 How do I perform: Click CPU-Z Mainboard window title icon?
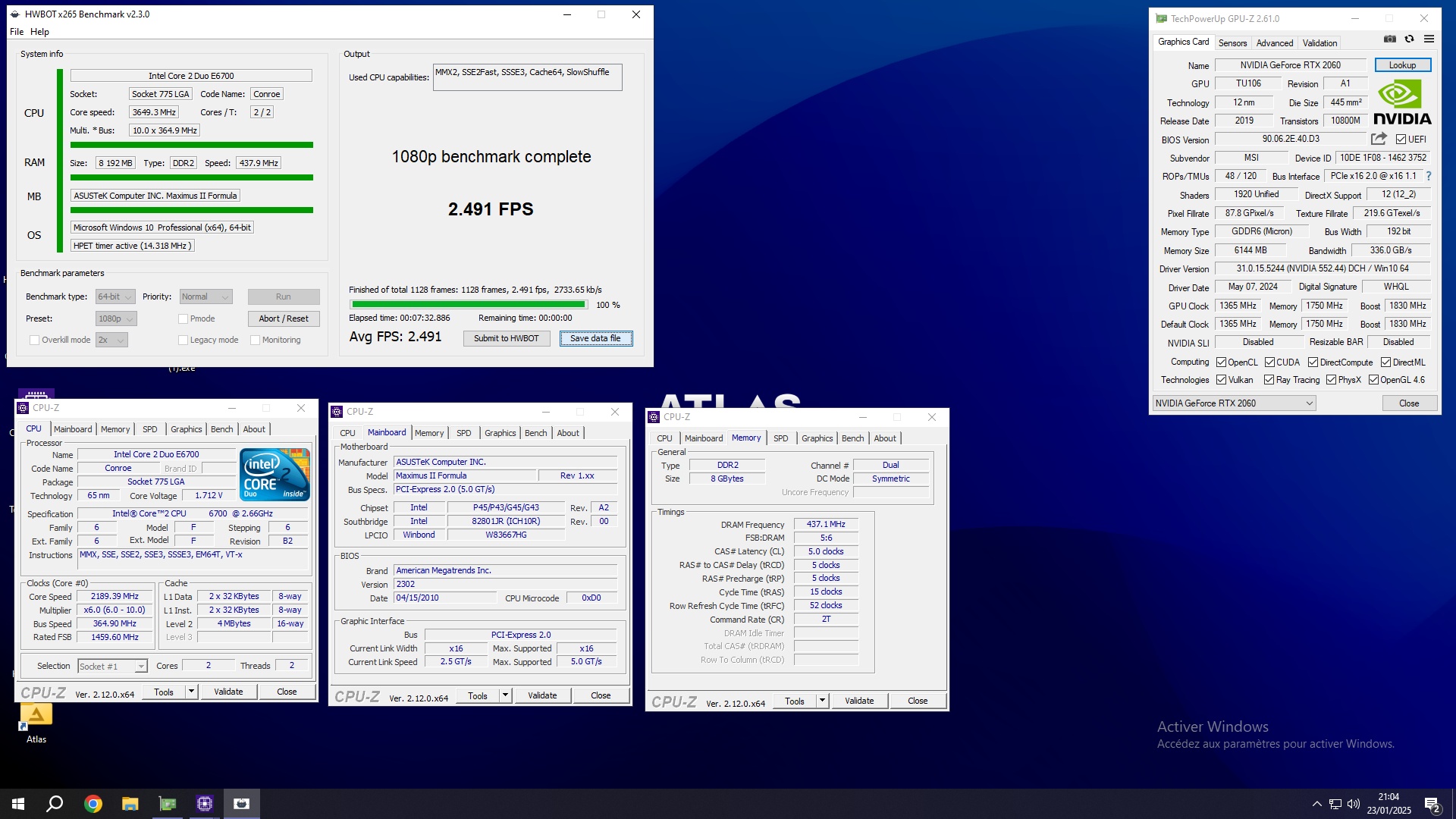pyautogui.click(x=337, y=412)
